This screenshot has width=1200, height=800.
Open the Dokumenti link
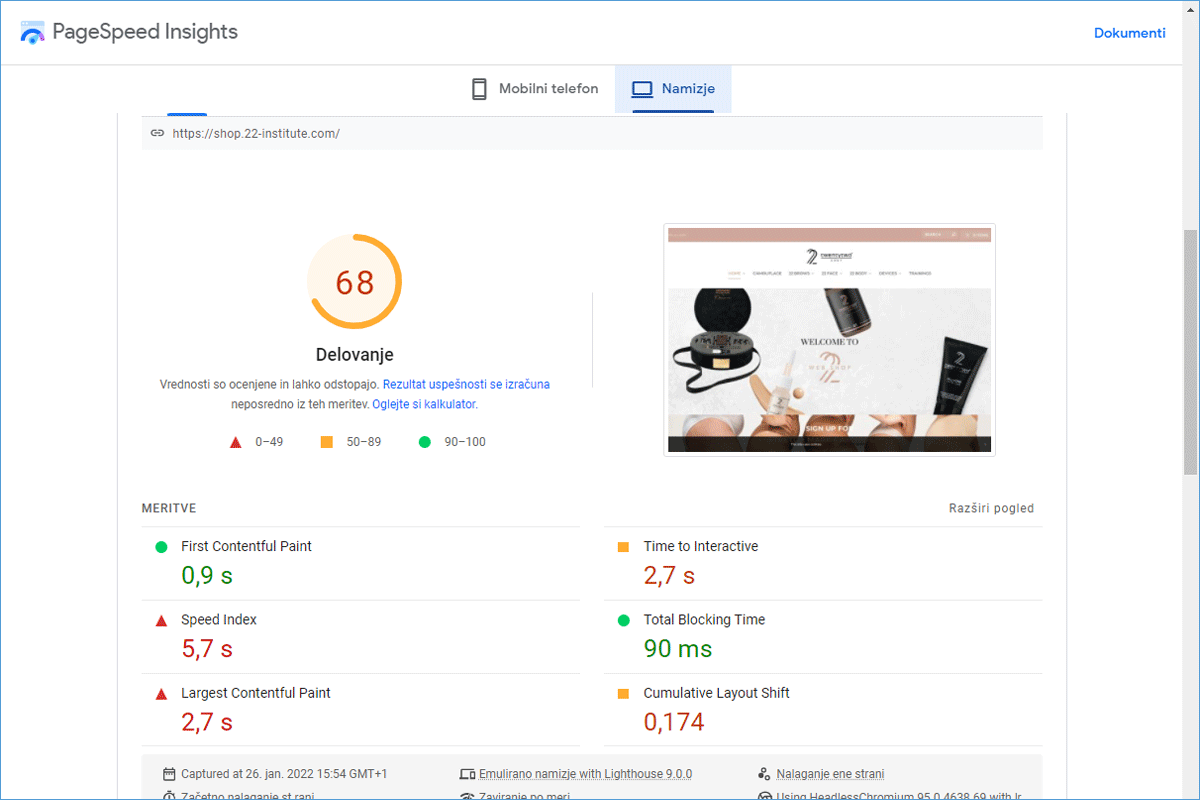tap(1129, 33)
